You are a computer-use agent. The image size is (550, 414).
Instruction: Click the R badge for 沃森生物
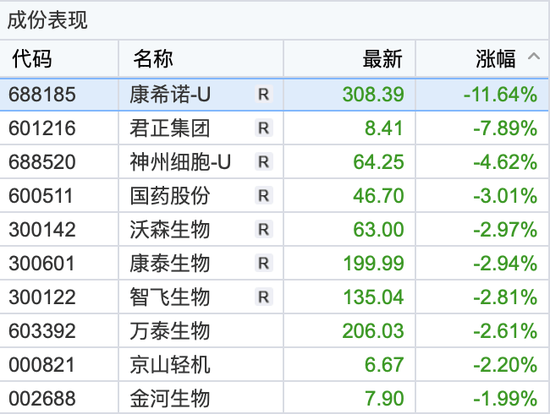click(264, 230)
